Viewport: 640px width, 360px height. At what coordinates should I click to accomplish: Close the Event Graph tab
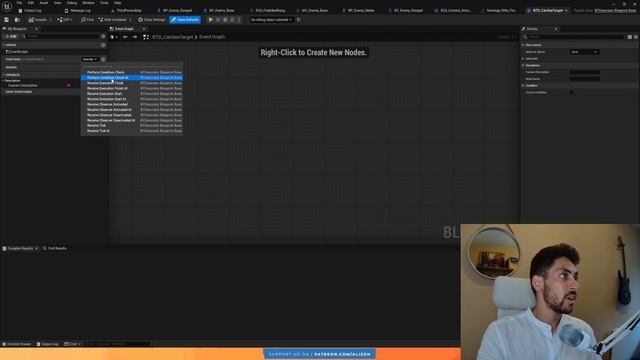click(144, 29)
